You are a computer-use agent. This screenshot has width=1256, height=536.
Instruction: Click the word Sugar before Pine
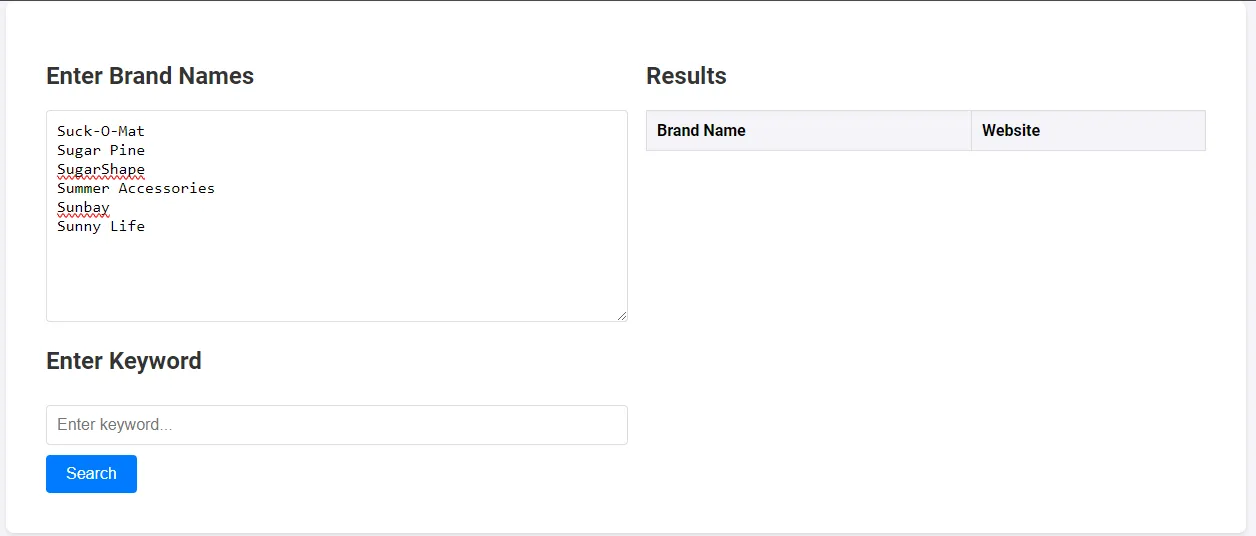[x=79, y=150]
